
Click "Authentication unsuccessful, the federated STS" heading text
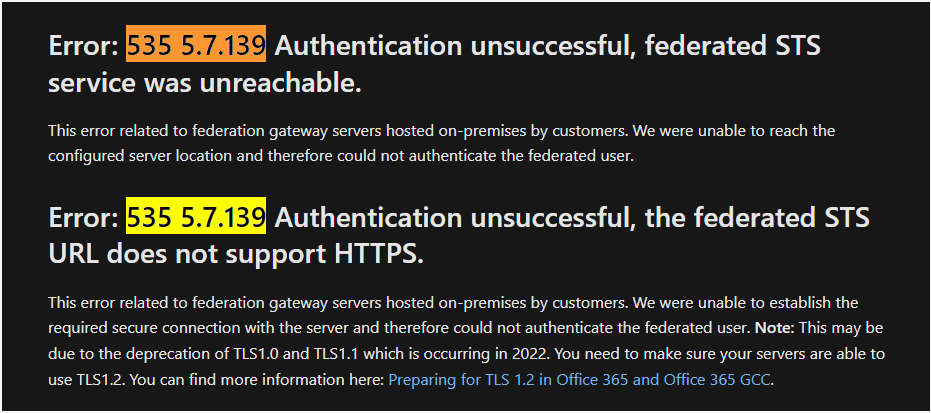click(572, 218)
